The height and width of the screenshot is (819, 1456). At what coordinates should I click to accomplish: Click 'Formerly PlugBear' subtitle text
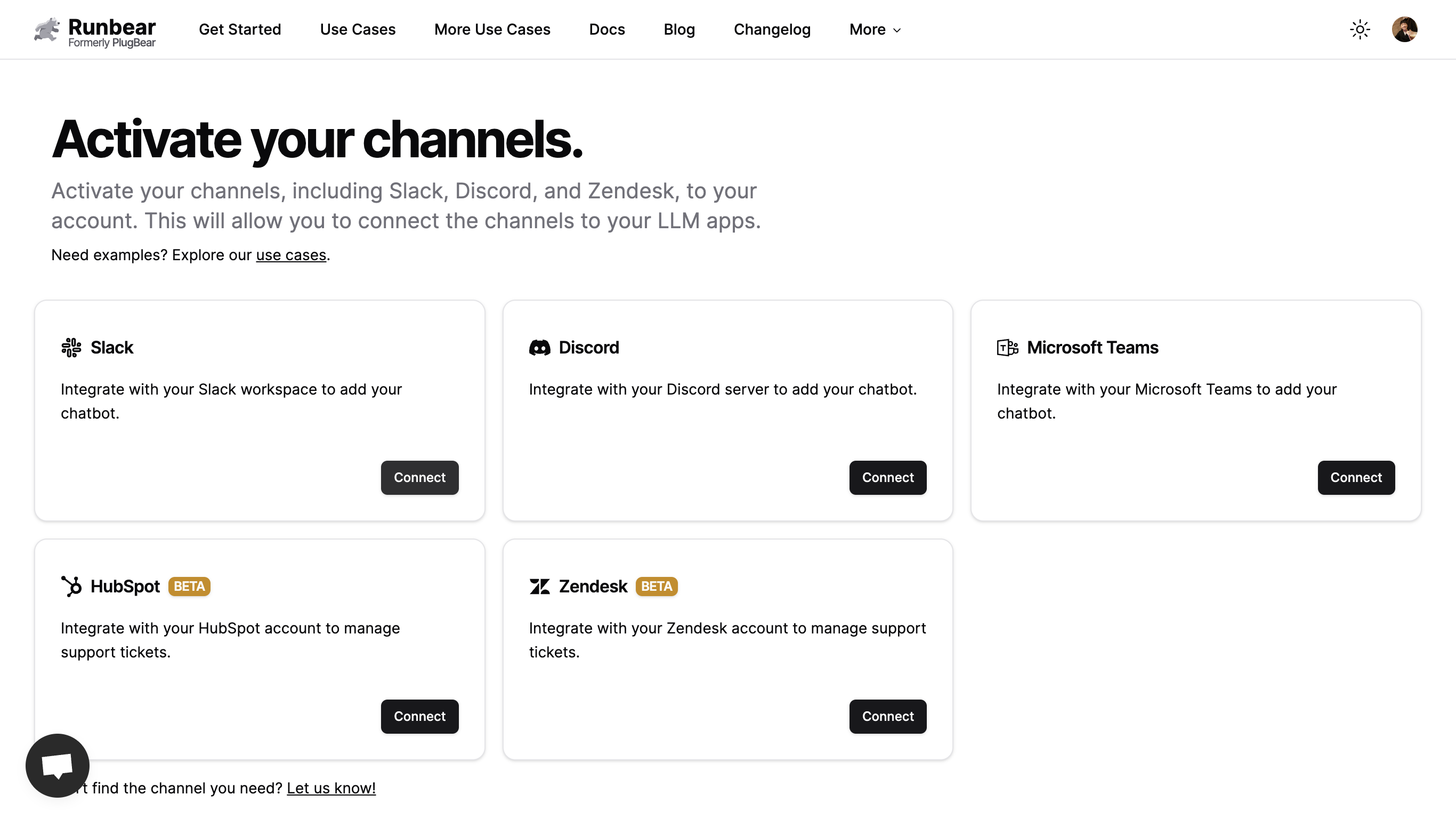[x=112, y=43]
